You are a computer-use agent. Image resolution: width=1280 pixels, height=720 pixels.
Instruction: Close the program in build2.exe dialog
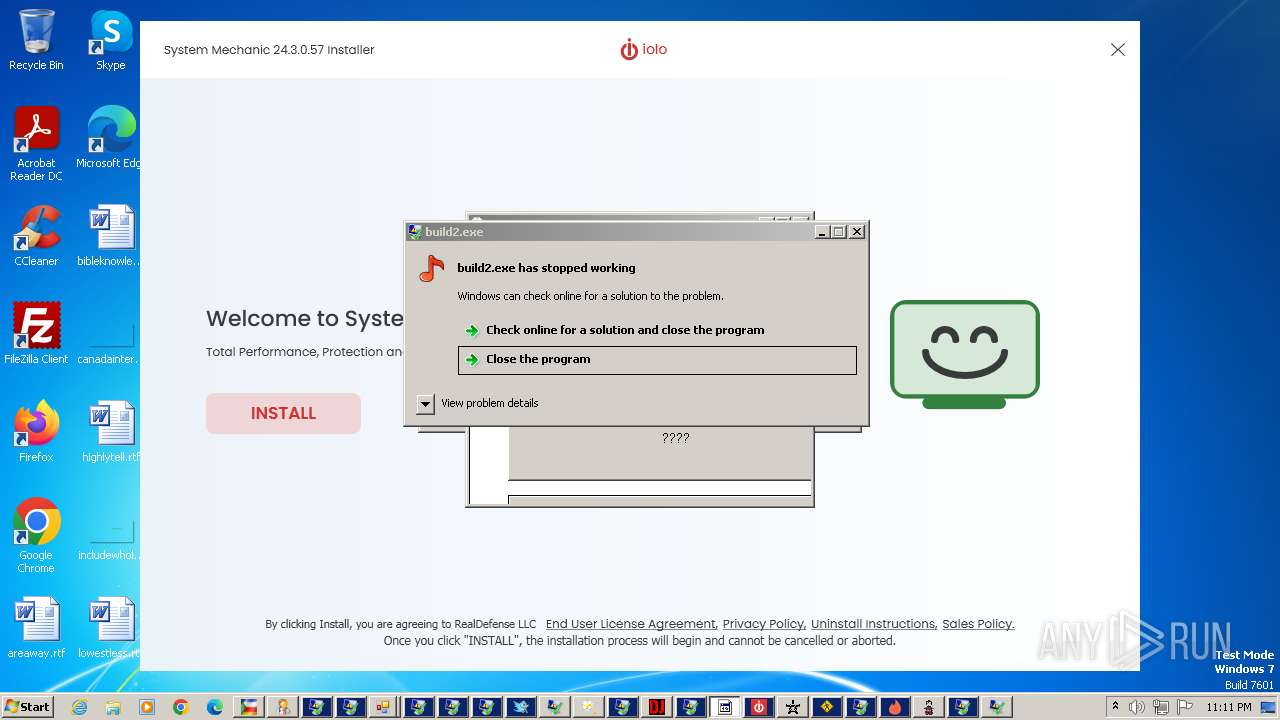[x=657, y=360]
